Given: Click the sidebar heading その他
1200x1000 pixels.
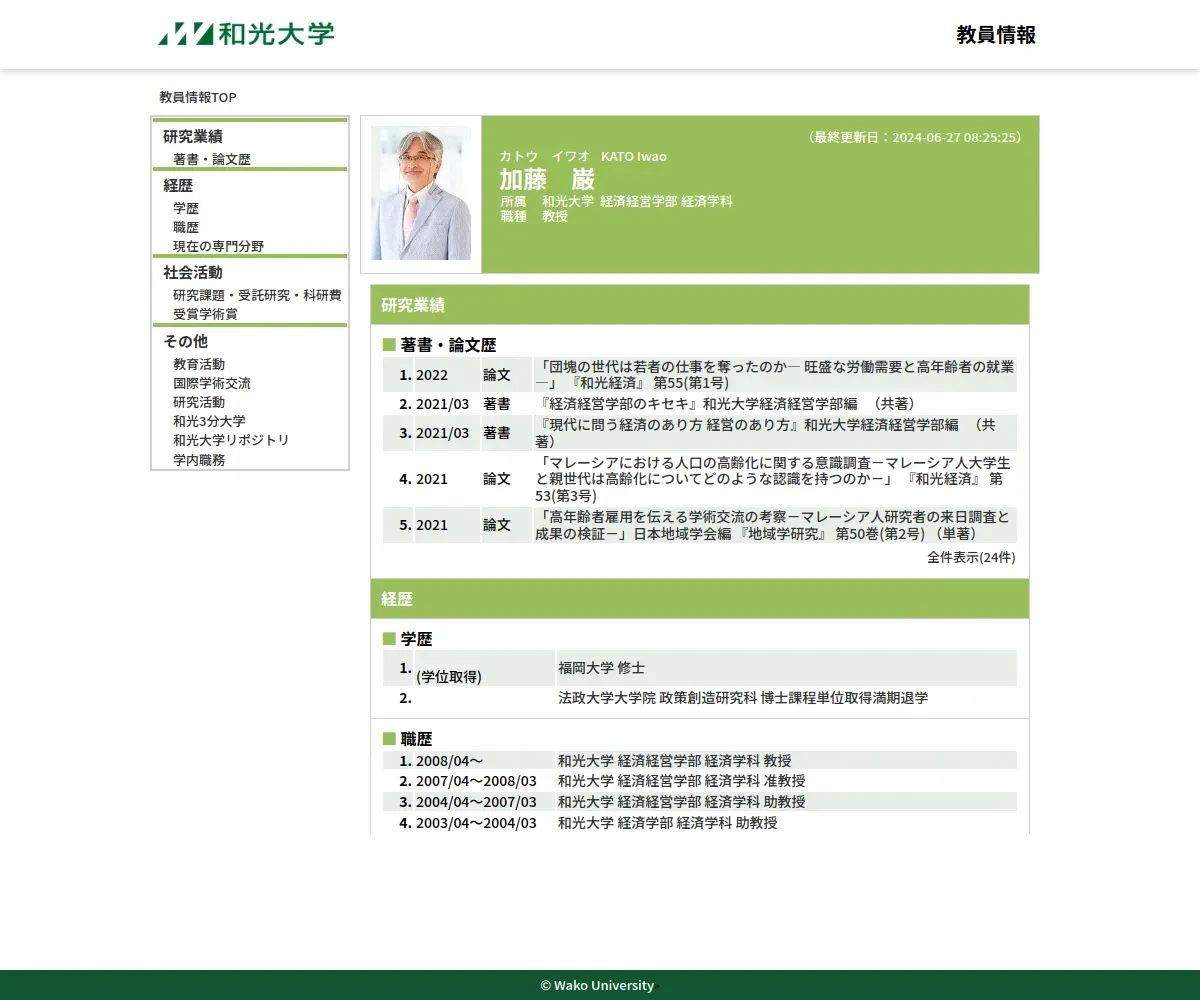Looking at the screenshot, I should pyautogui.click(x=186, y=341).
